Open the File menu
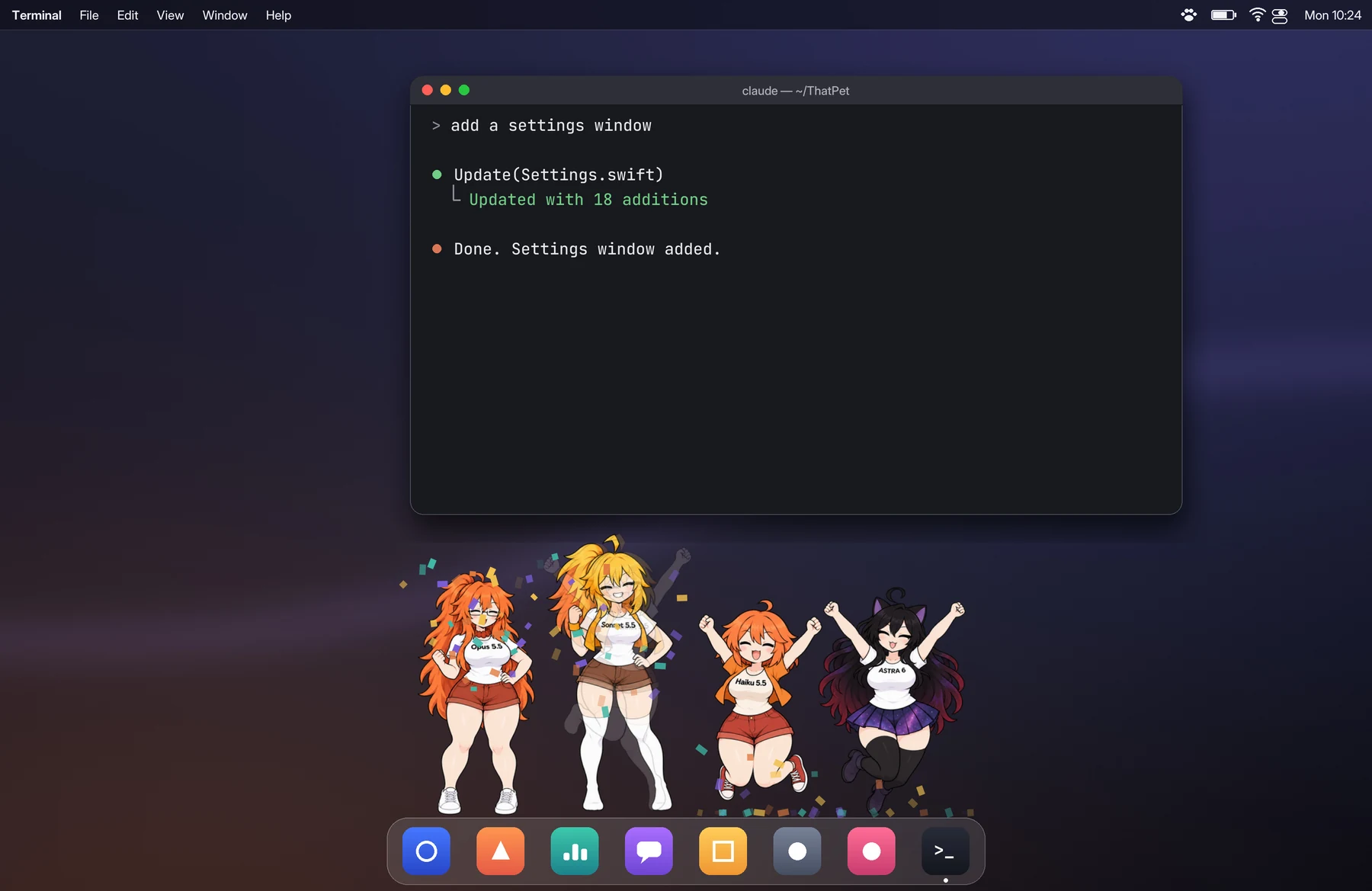Viewport: 1372px width, 891px height. (x=89, y=15)
